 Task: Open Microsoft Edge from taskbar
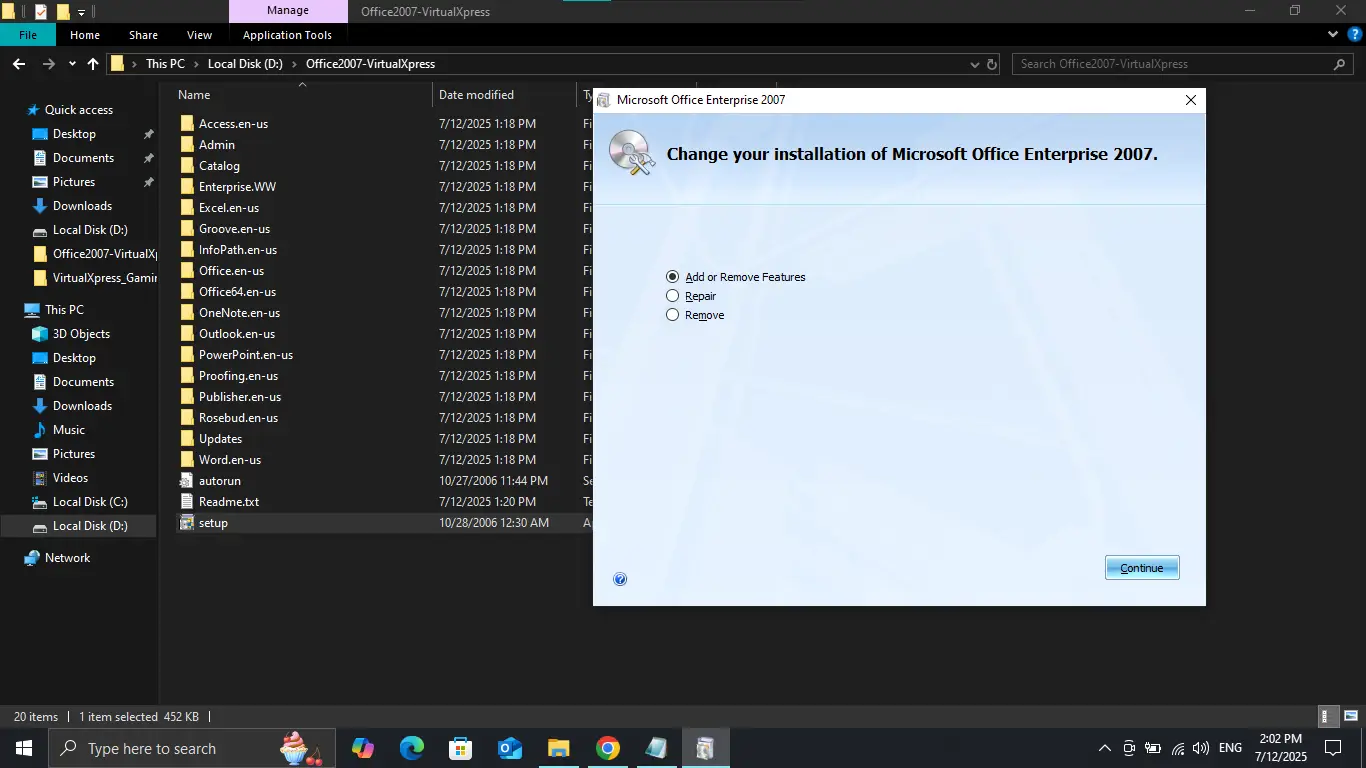[411, 748]
